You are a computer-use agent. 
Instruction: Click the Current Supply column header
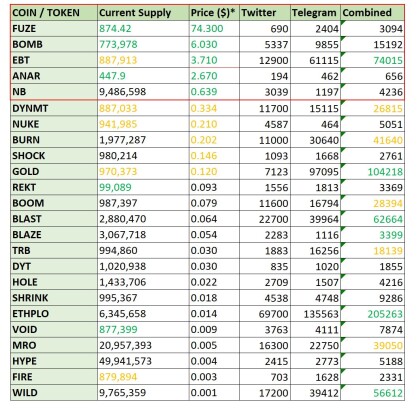click(x=143, y=13)
